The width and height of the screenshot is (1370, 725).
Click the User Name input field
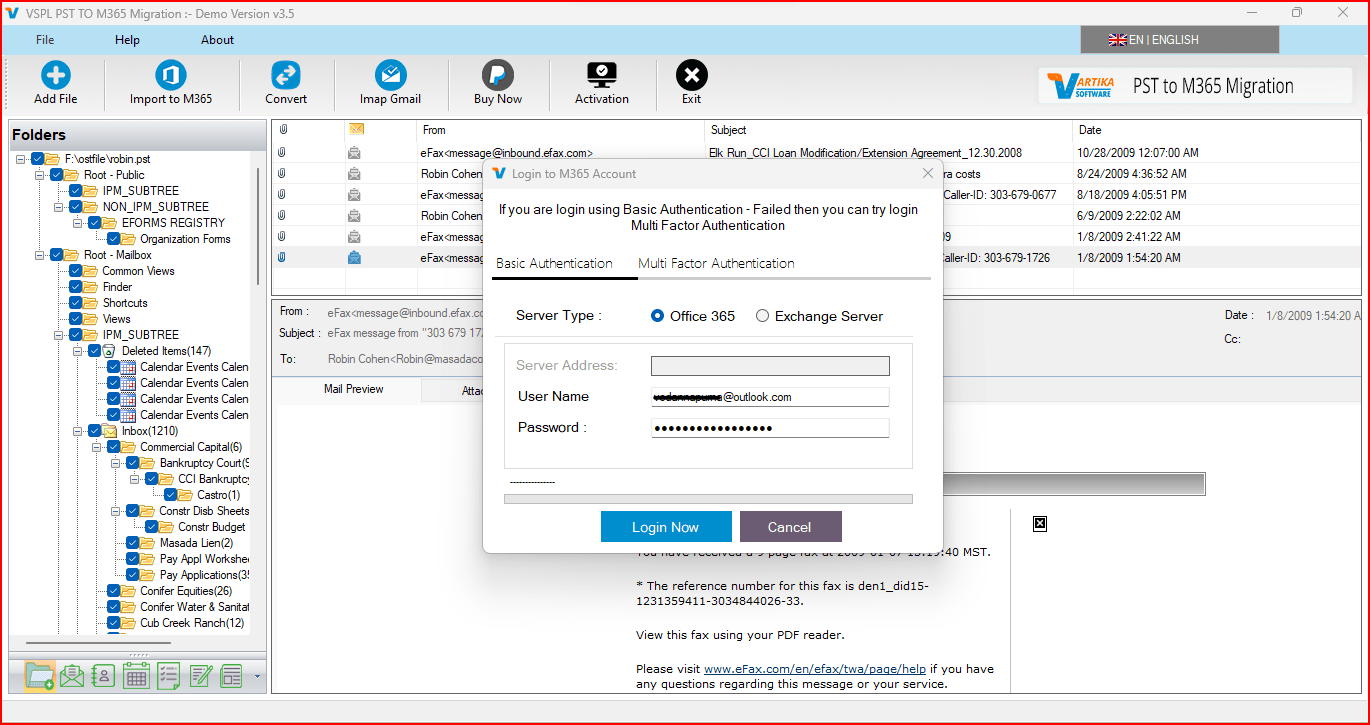coord(770,397)
